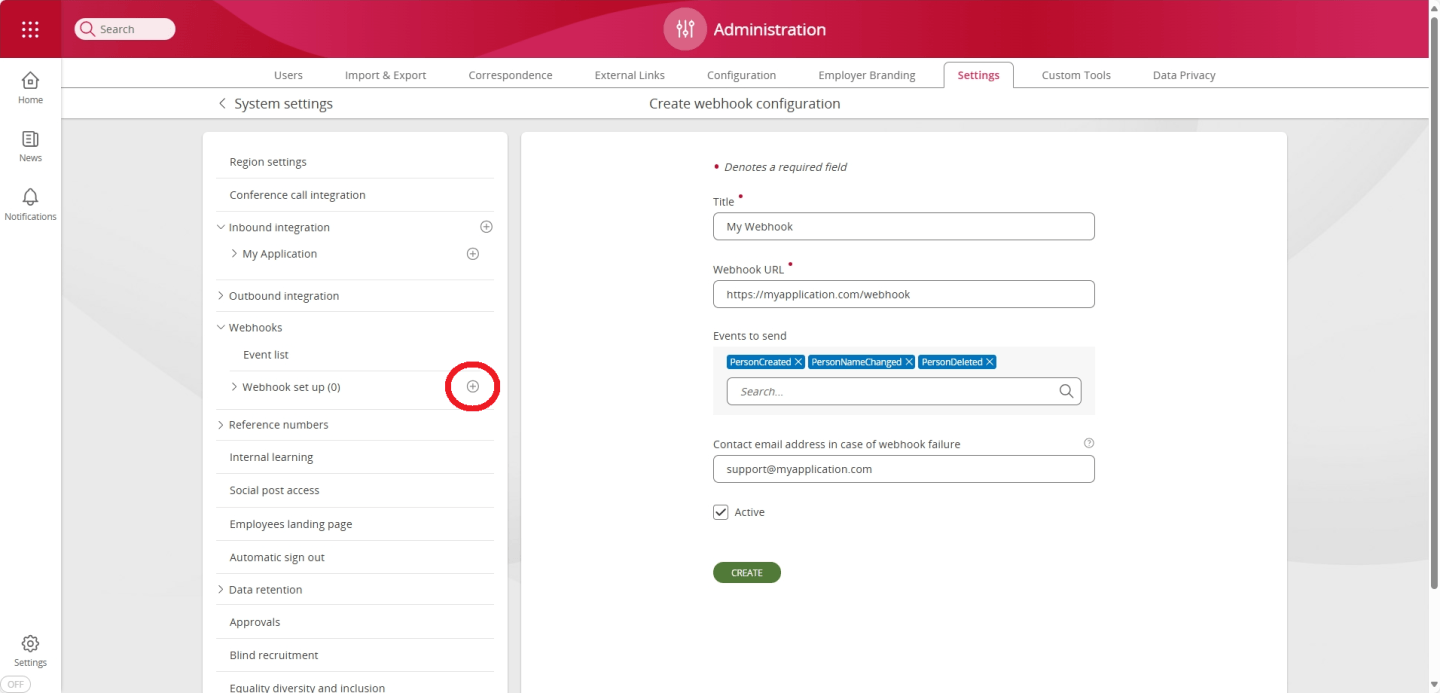
Task: Toggle the OFF switch in the bottom sidebar
Action: 15,683
